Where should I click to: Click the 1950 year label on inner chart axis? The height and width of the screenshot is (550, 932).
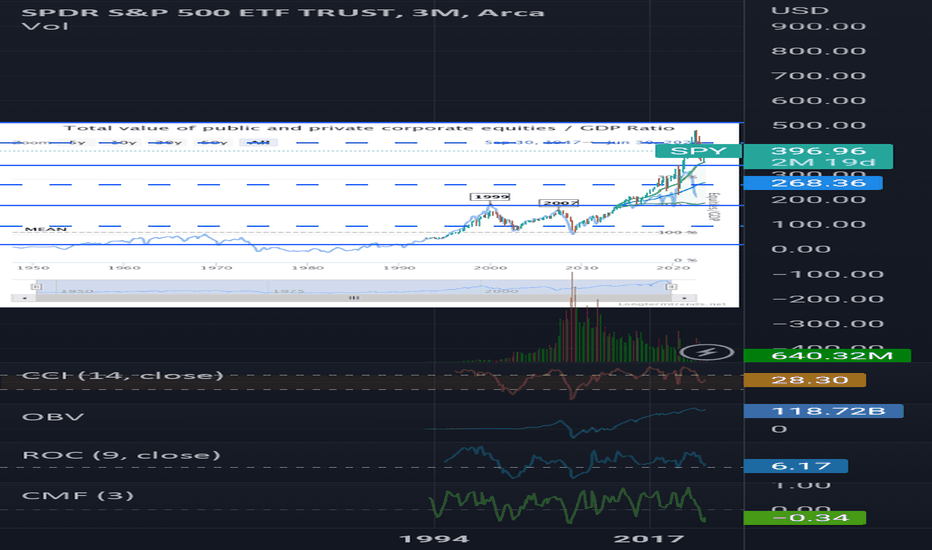[33, 268]
